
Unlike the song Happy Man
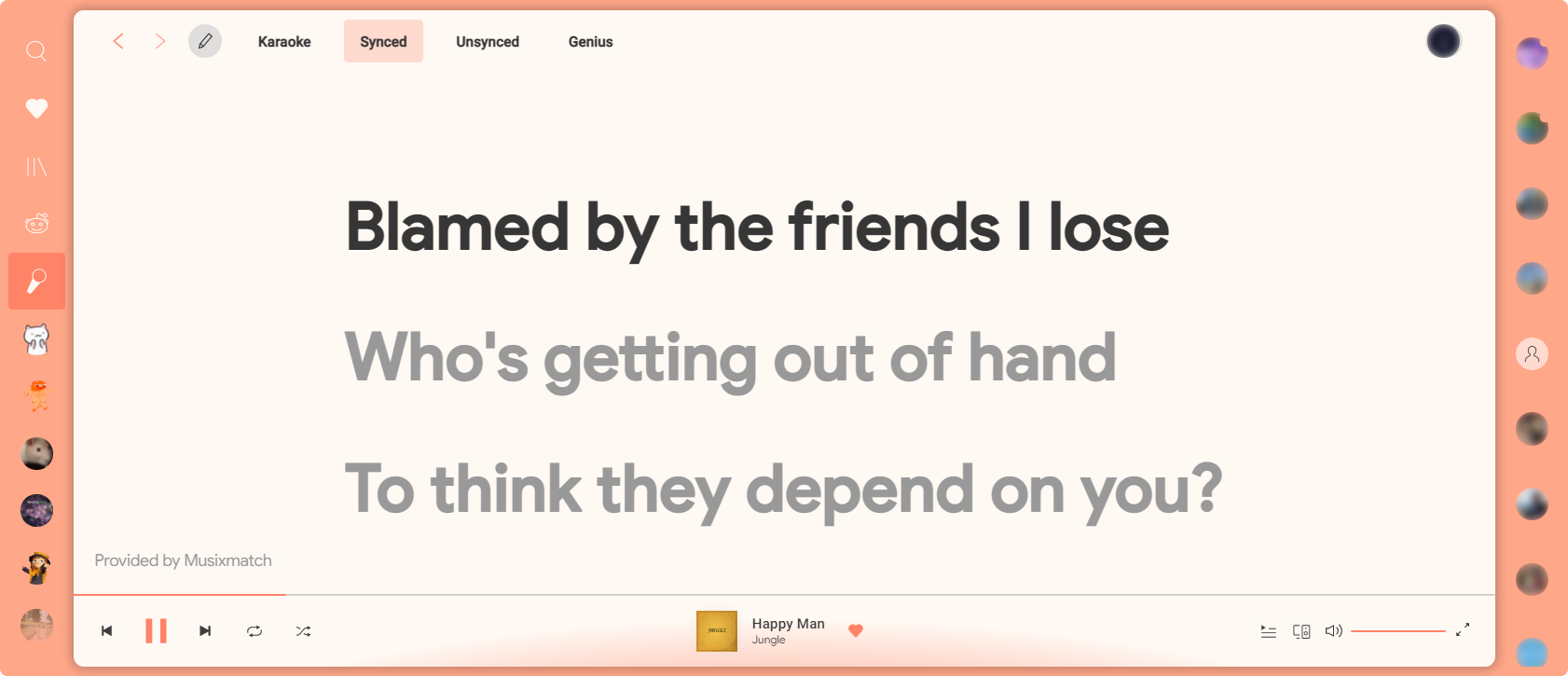click(856, 630)
